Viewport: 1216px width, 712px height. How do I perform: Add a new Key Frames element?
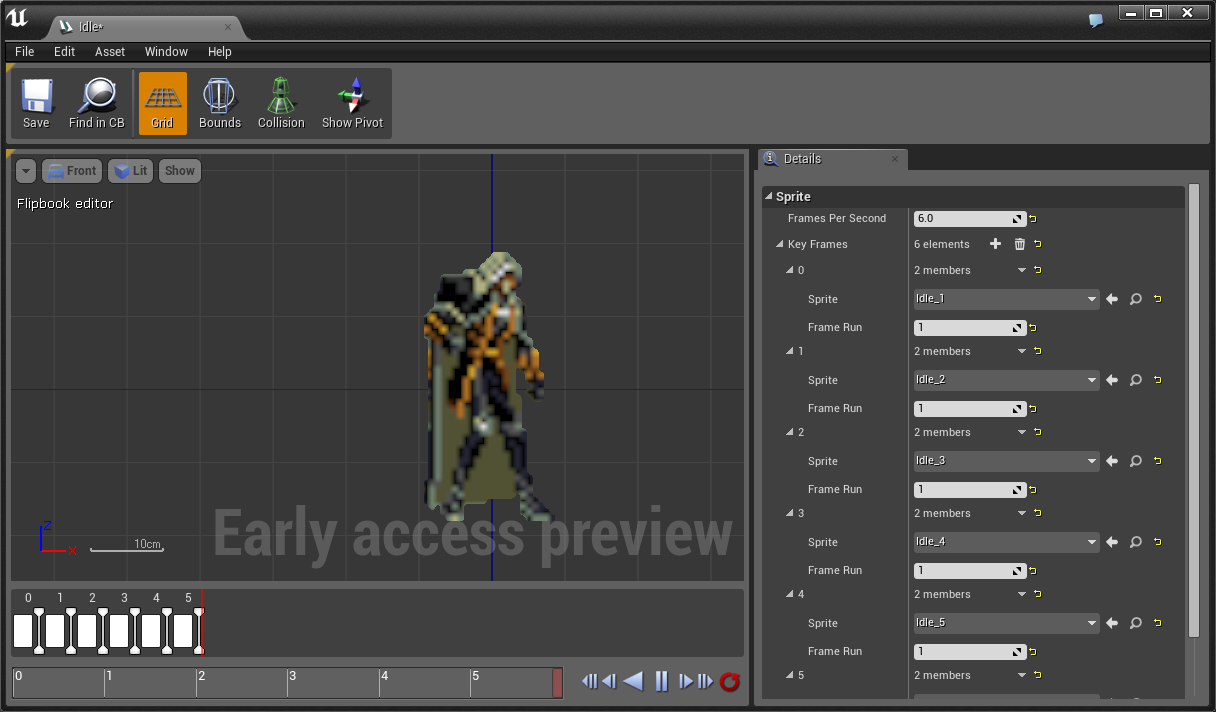tap(995, 244)
